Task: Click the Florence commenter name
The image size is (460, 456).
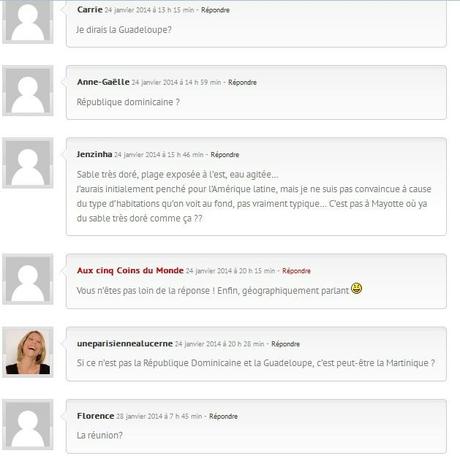Action: point(96,416)
